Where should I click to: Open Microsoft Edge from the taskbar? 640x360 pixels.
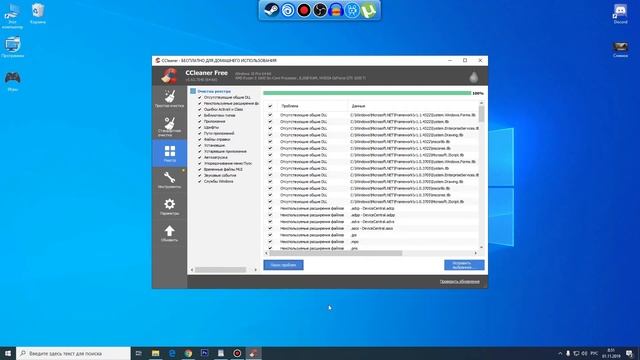[172, 353]
